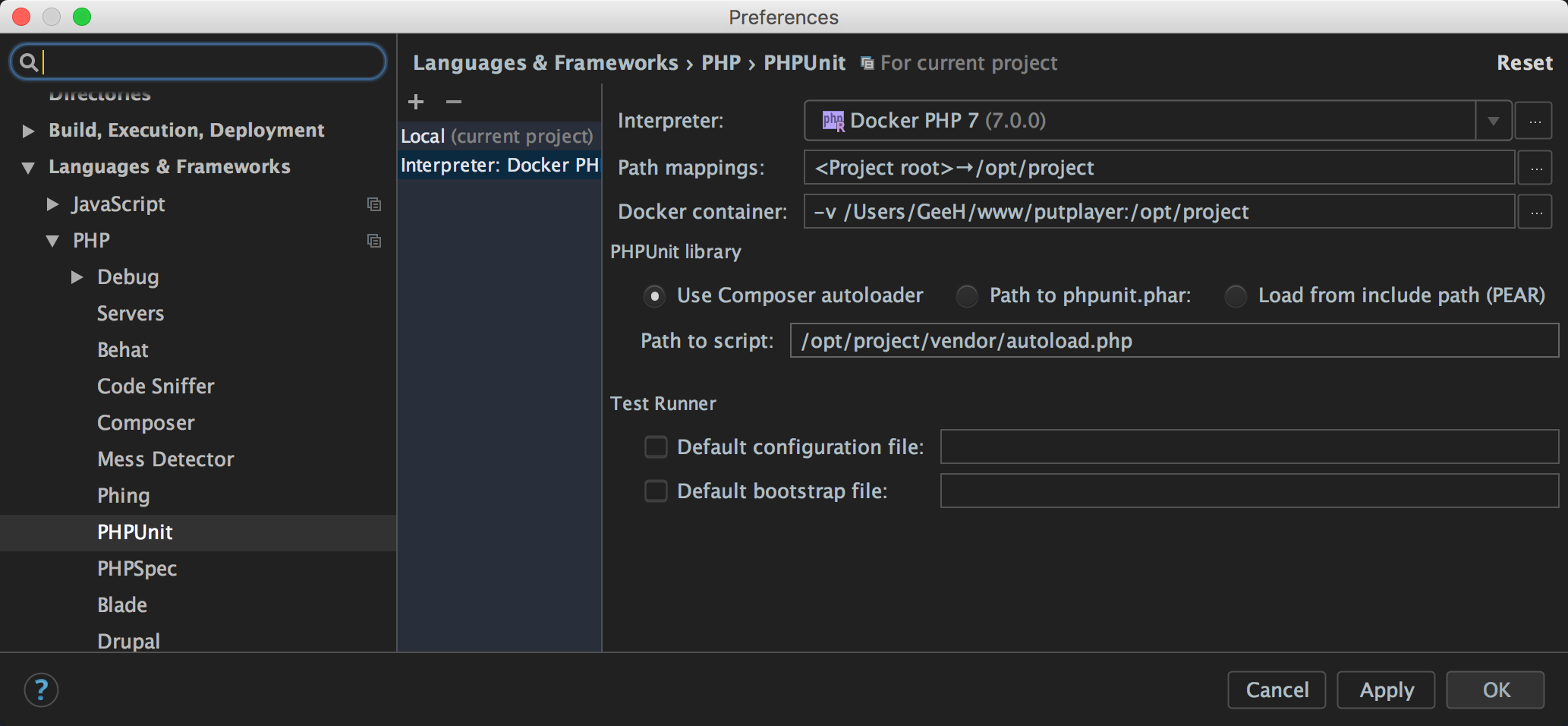Click inside the Path to script field

(x=1138, y=340)
